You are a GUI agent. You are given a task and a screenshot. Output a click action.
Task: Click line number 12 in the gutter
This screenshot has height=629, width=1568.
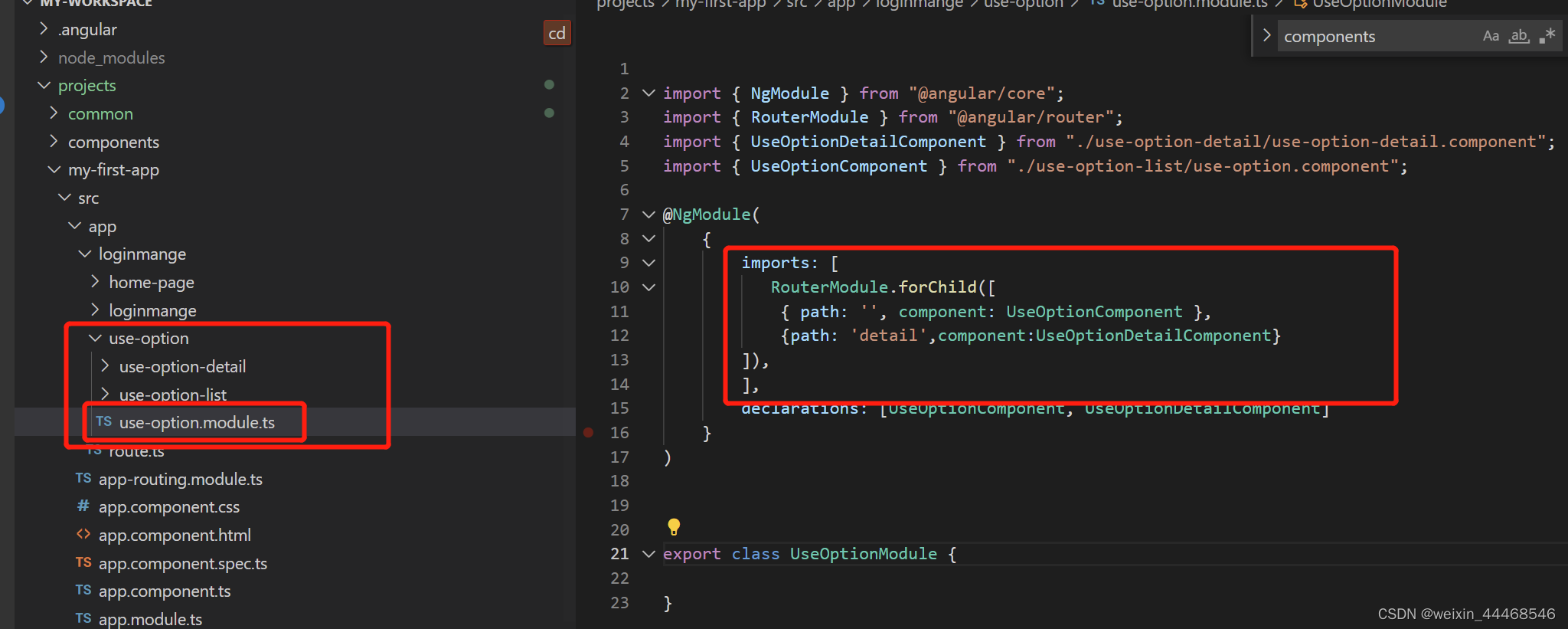[619, 336]
